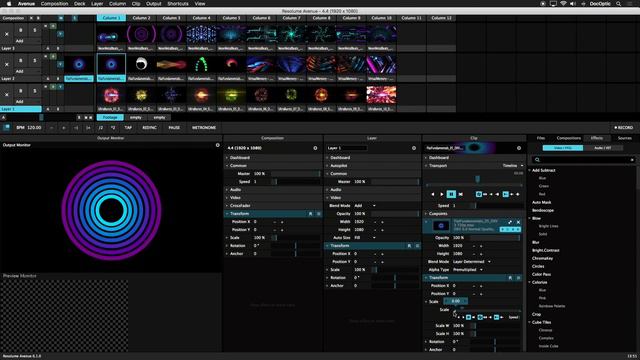Viewport: 640px width, 360px height.
Task: Open clip Blend Mode Layer Determined dropdown
Action: 472,262
